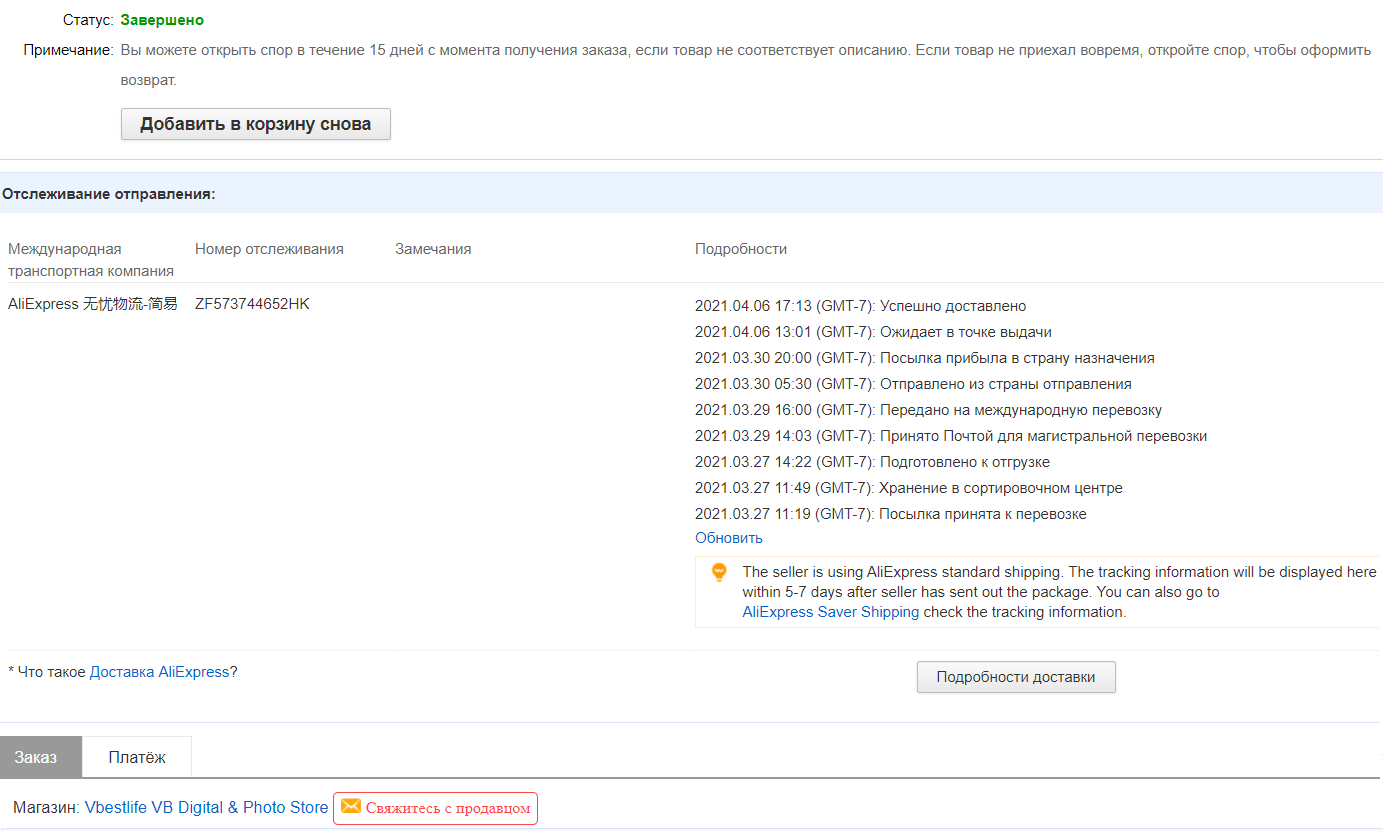Open Подробности доставки

click(1015, 677)
